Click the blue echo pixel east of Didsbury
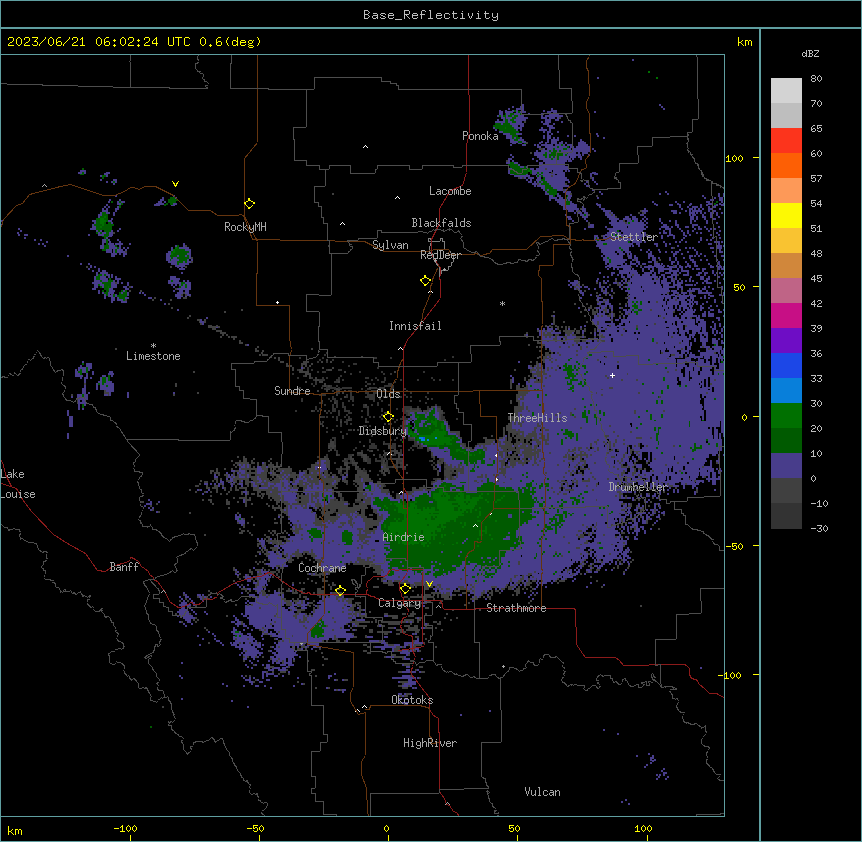This screenshot has width=862, height=842. pos(422,439)
